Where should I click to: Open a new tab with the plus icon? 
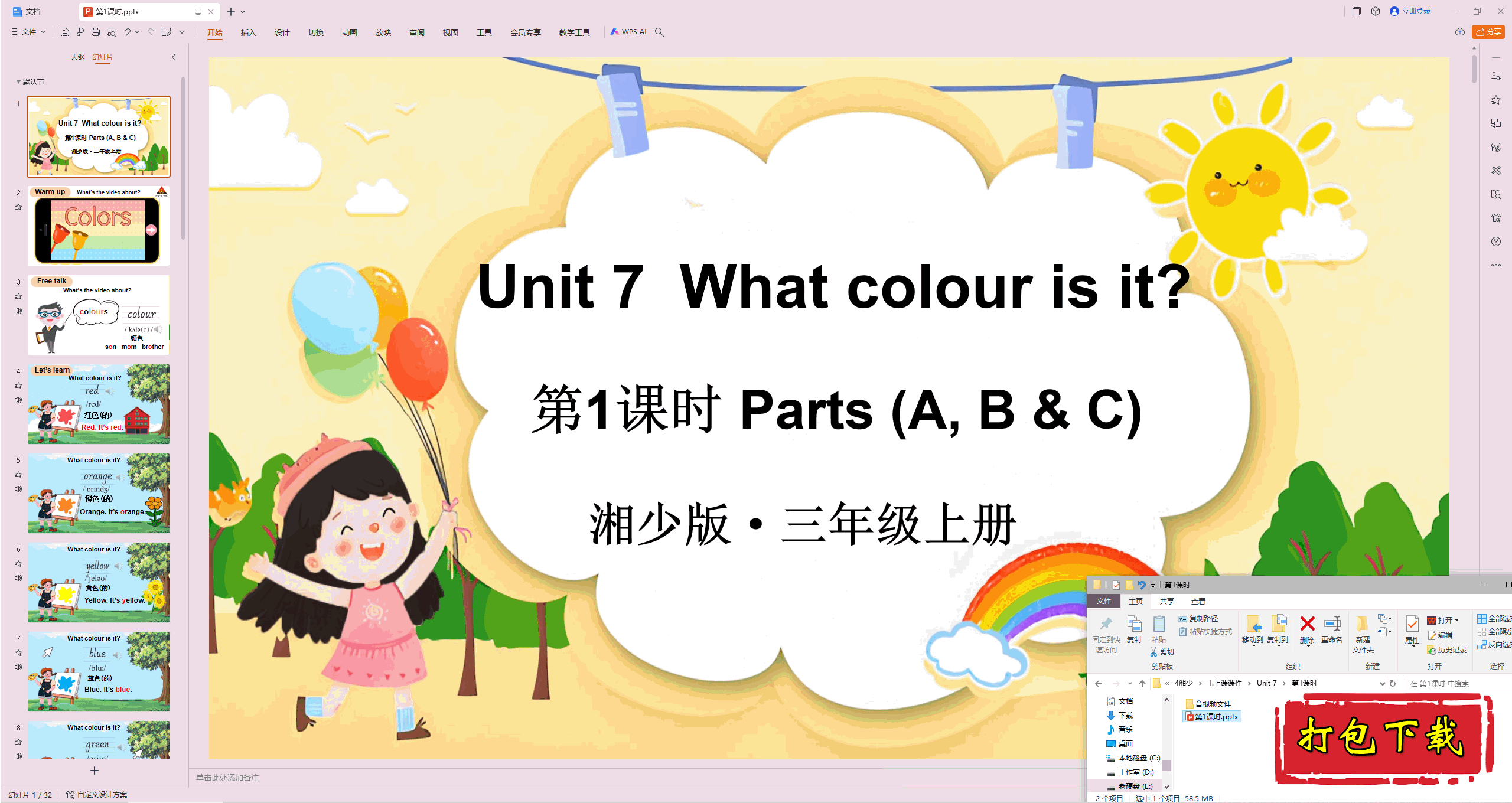click(231, 11)
